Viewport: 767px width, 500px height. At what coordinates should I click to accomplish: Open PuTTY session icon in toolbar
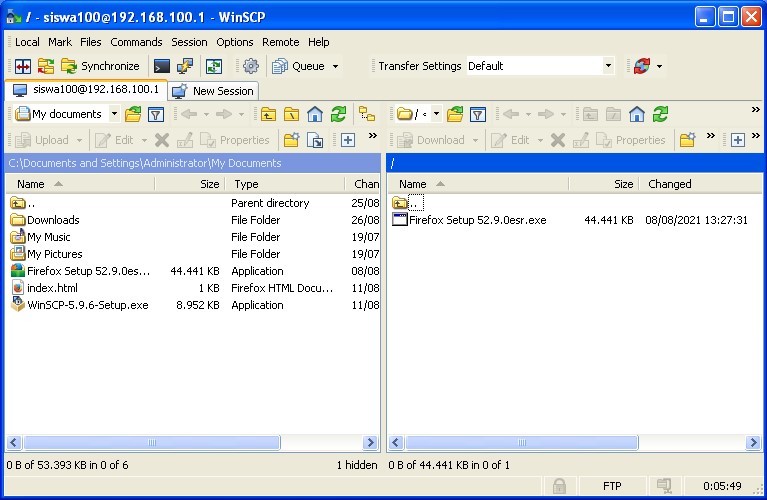[x=185, y=66]
